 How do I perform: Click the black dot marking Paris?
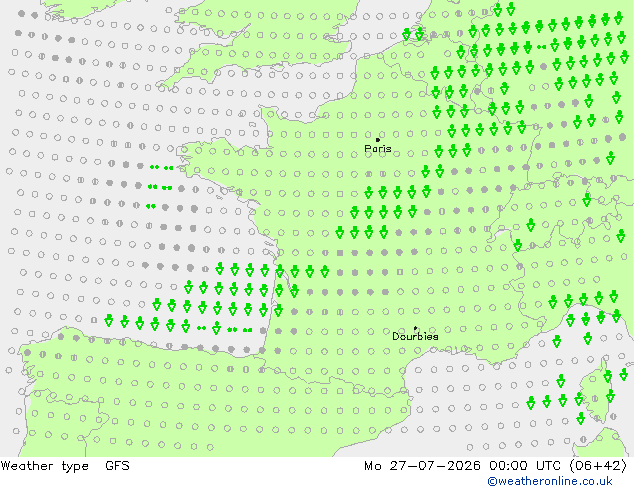[x=378, y=140]
